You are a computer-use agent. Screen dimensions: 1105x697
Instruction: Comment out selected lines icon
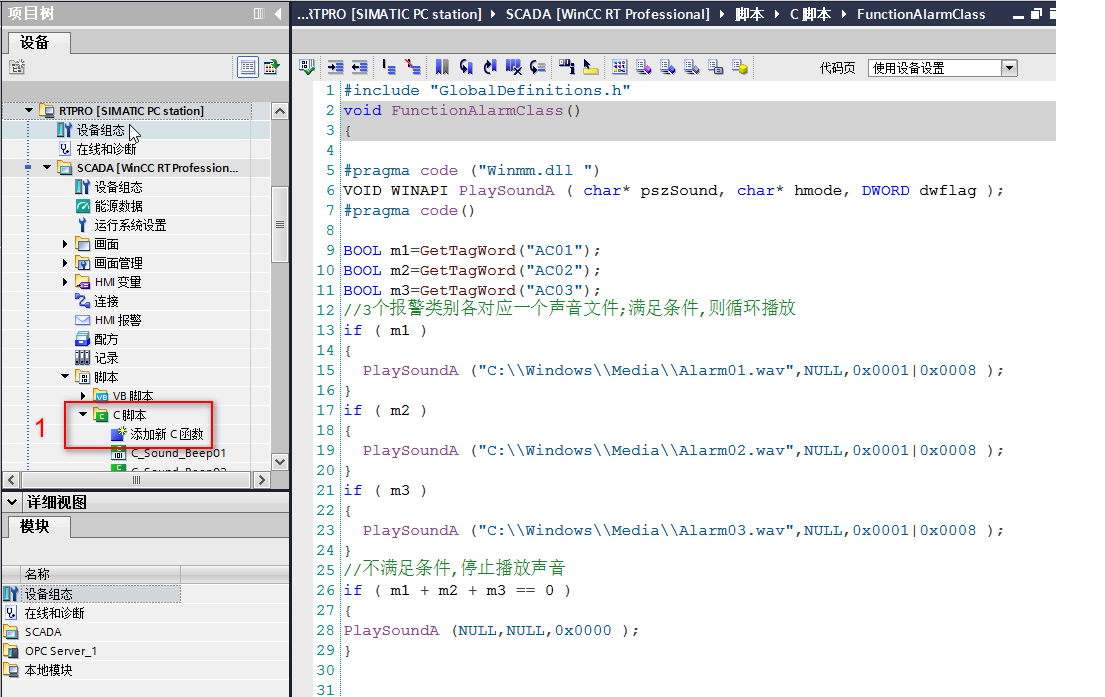(x=389, y=67)
